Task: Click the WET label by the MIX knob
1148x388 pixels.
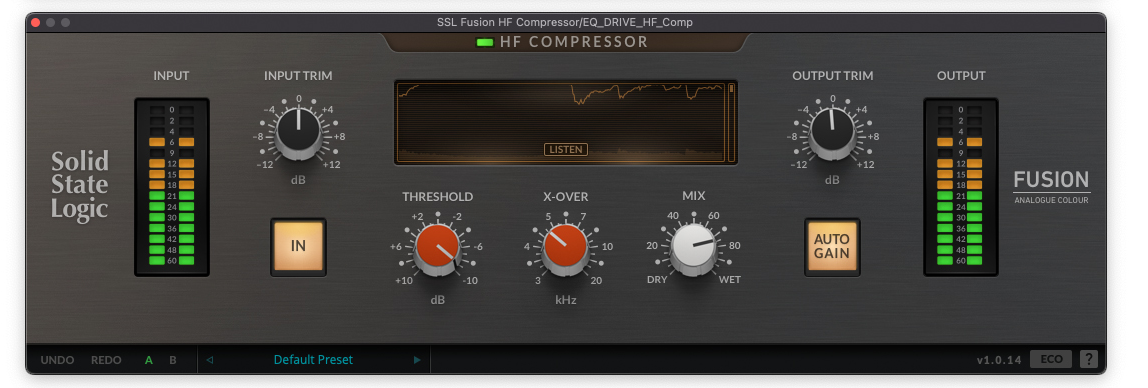Action: (x=729, y=280)
